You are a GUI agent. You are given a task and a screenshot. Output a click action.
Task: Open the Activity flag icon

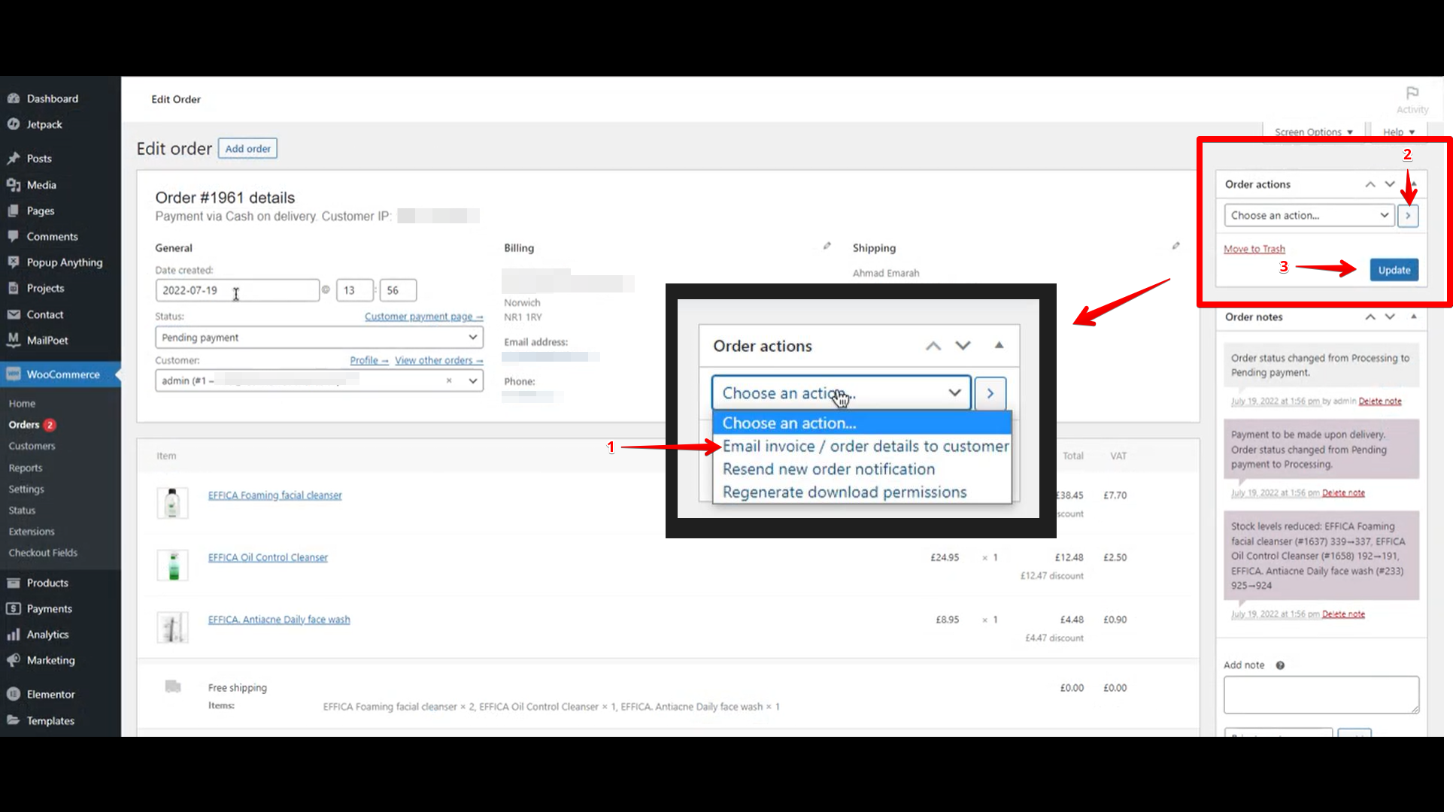[x=1412, y=93]
